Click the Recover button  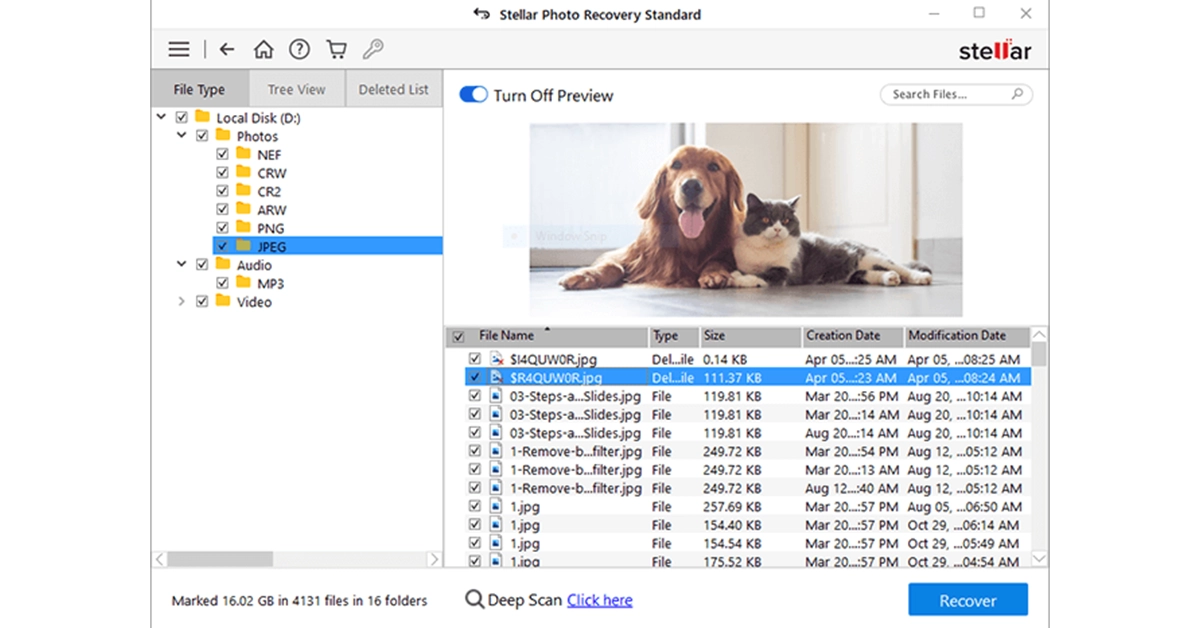click(x=968, y=600)
